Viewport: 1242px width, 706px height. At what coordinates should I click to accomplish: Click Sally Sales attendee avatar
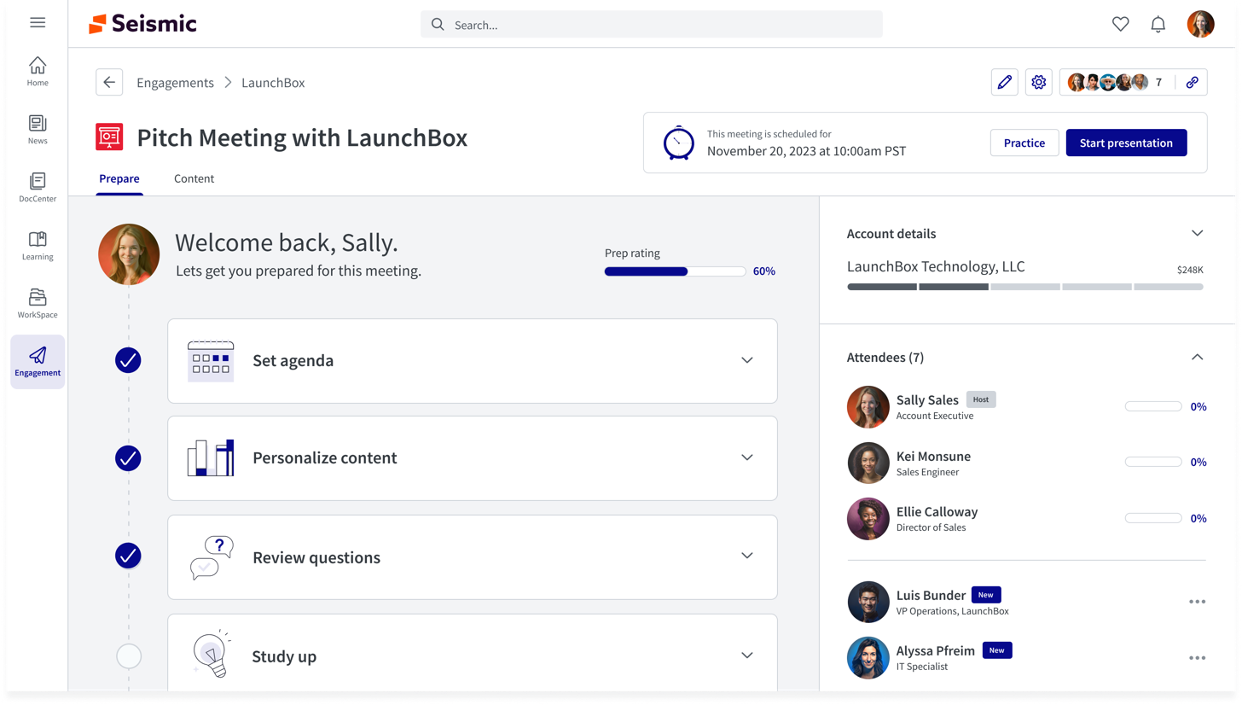coord(868,407)
